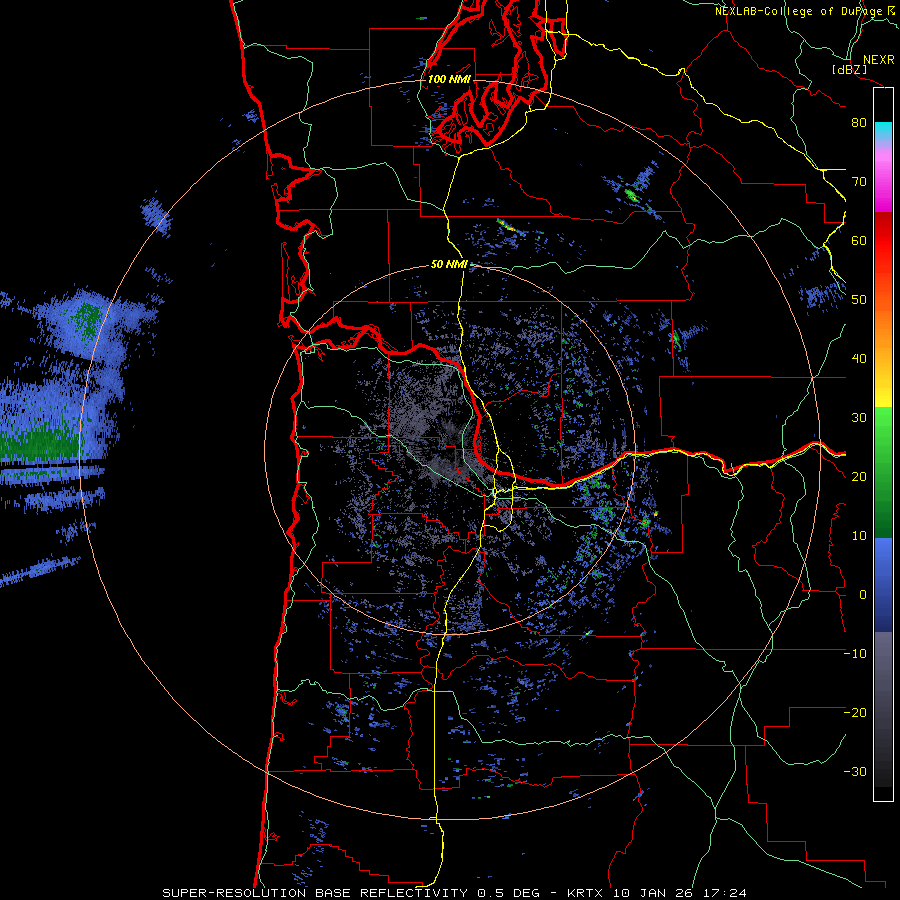Viewport: 900px width, 900px height.
Task: Click the 20 value on the dBZ scale
Action: [859, 477]
